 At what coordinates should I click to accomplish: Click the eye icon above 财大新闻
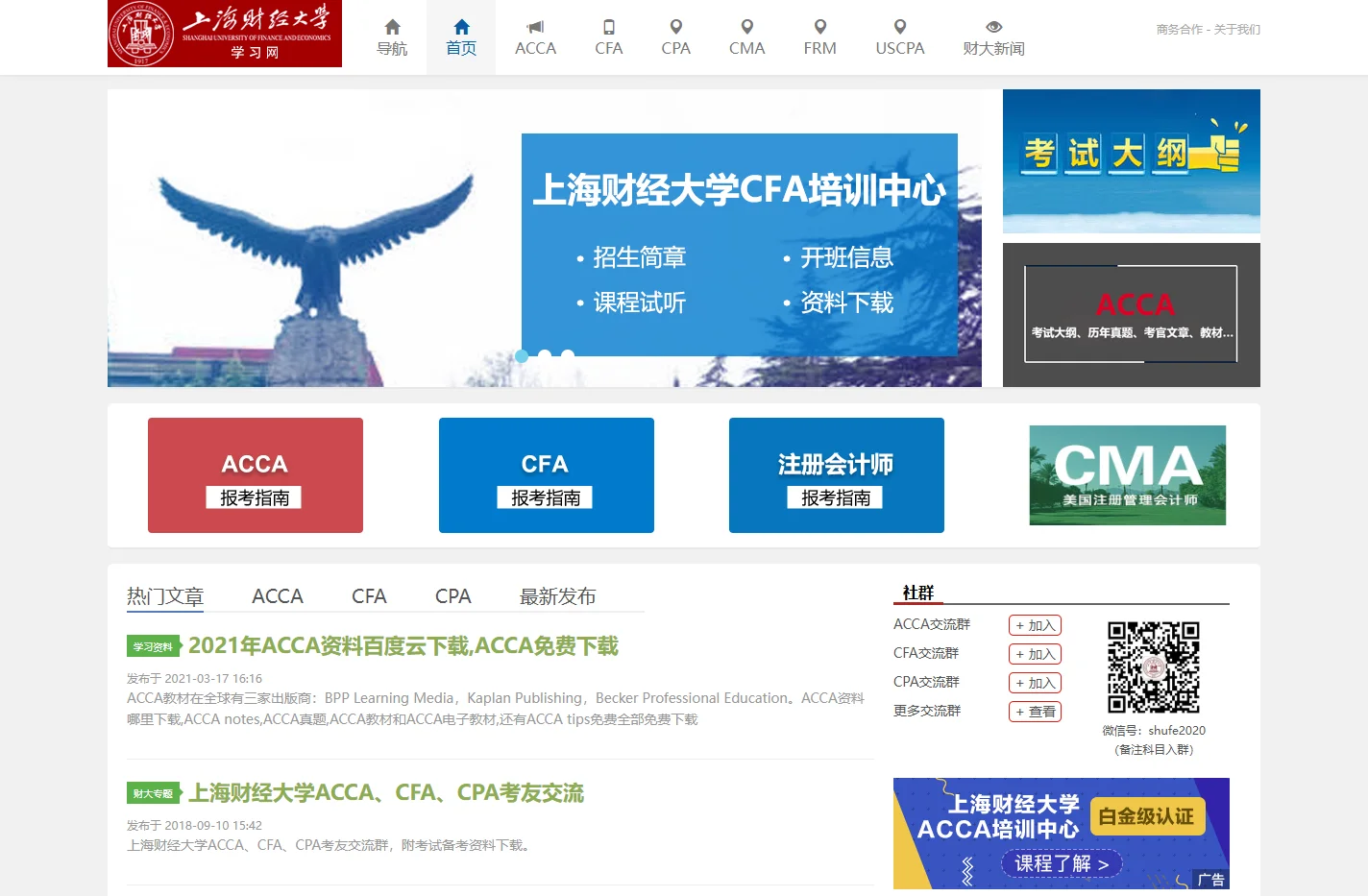pyautogui.click(x=994, y=27)
